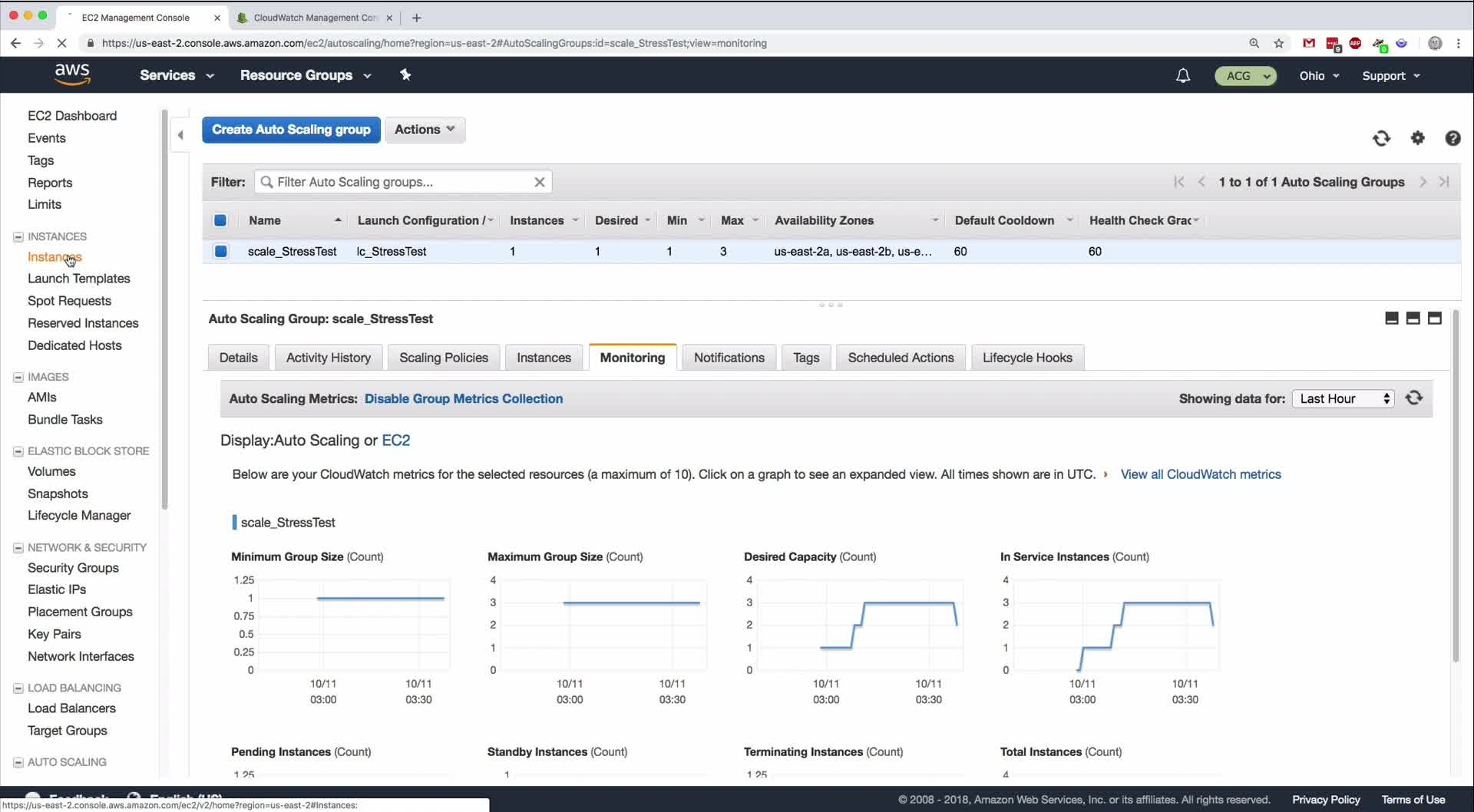Screen dimensions: 1474x812
Task: Switch display to EC2 metrics link
Action: [x=396, y=441]
